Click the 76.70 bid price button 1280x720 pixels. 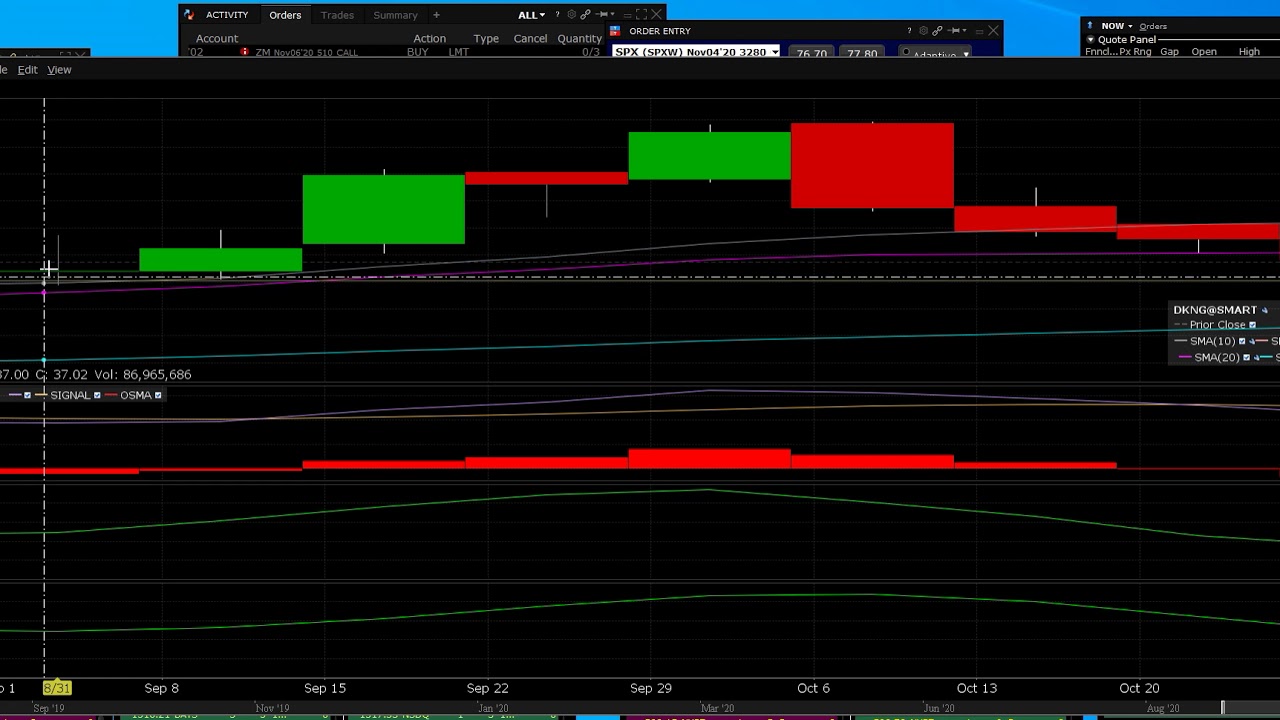pyautogui.click(x=811, y=53)
